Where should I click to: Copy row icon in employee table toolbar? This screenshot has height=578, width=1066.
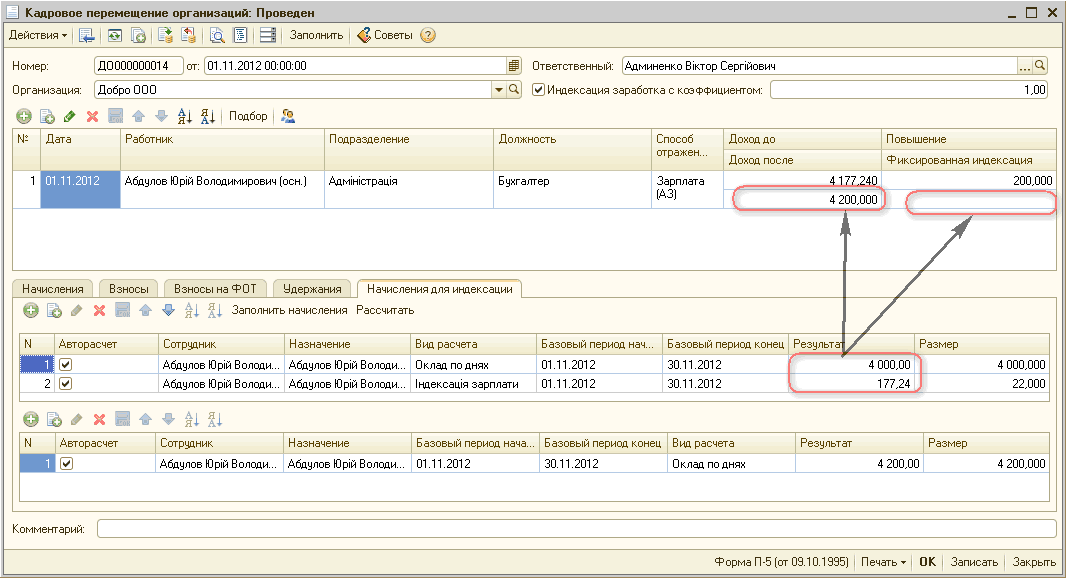(47, 116)
